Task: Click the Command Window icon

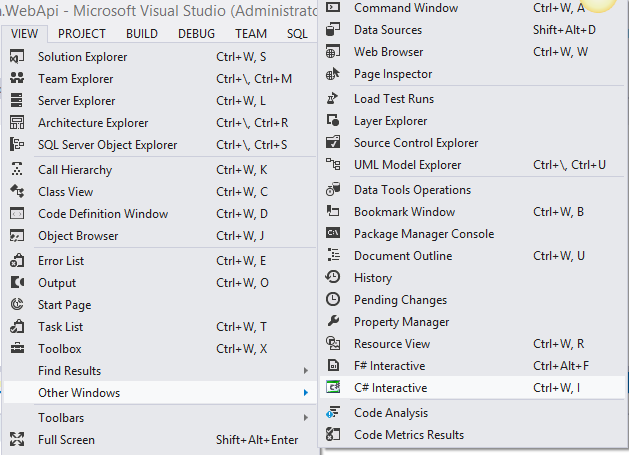Action: pos(333,7)
